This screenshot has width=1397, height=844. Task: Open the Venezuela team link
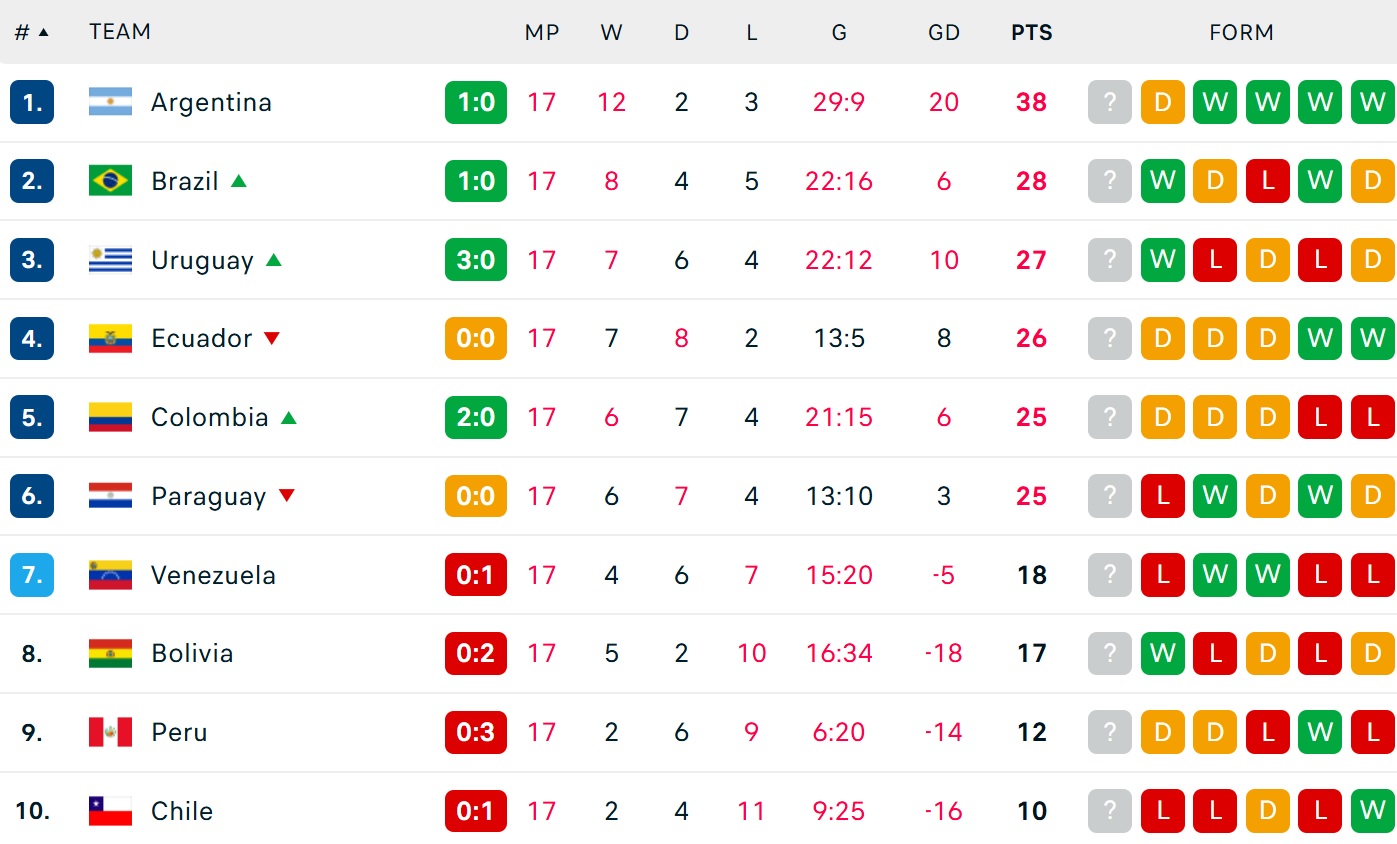point(213,575)
